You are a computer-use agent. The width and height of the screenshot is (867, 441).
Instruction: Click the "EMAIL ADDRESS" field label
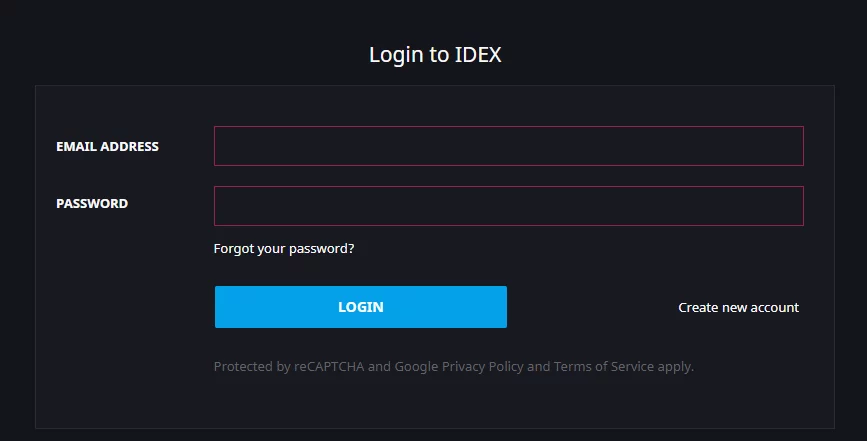point(107,147)
